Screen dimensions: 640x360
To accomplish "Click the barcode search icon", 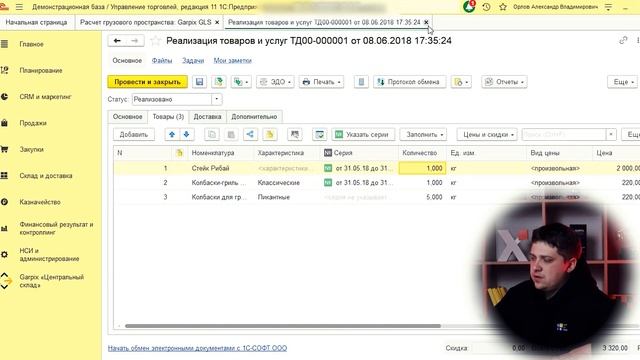I will tap(295, 134).
